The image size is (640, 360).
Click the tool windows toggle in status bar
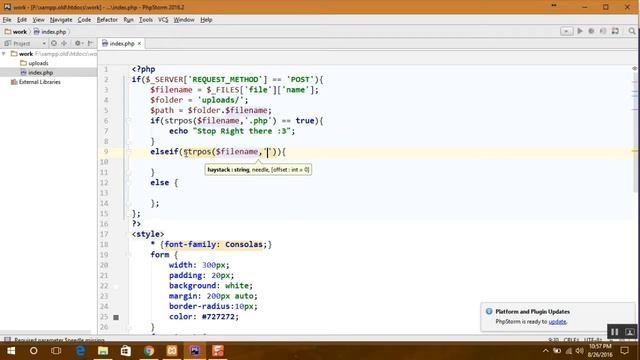tap(7, 339)
